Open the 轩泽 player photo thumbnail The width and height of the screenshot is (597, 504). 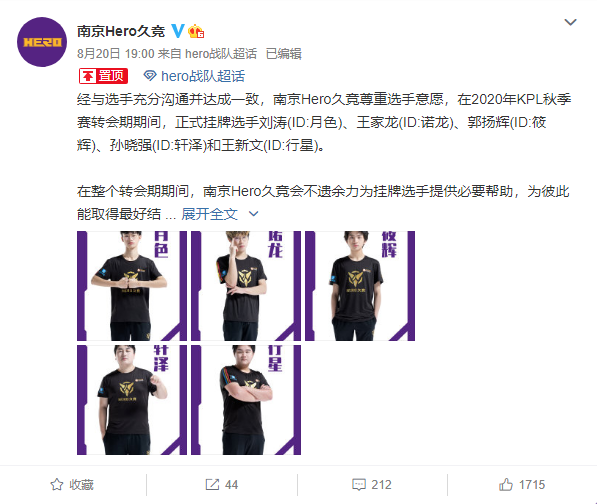click(132, 400)
